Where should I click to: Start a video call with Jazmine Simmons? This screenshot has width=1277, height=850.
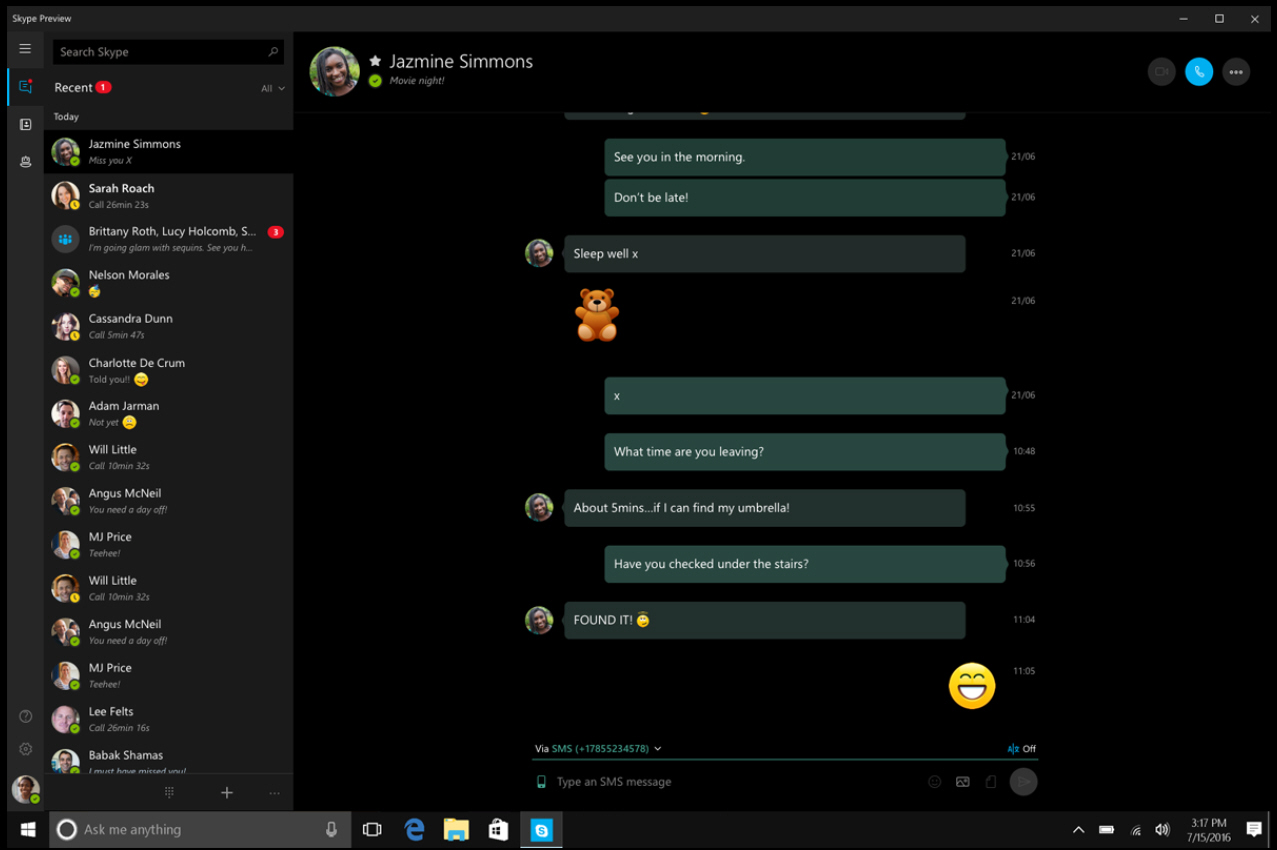(1161, 71)
